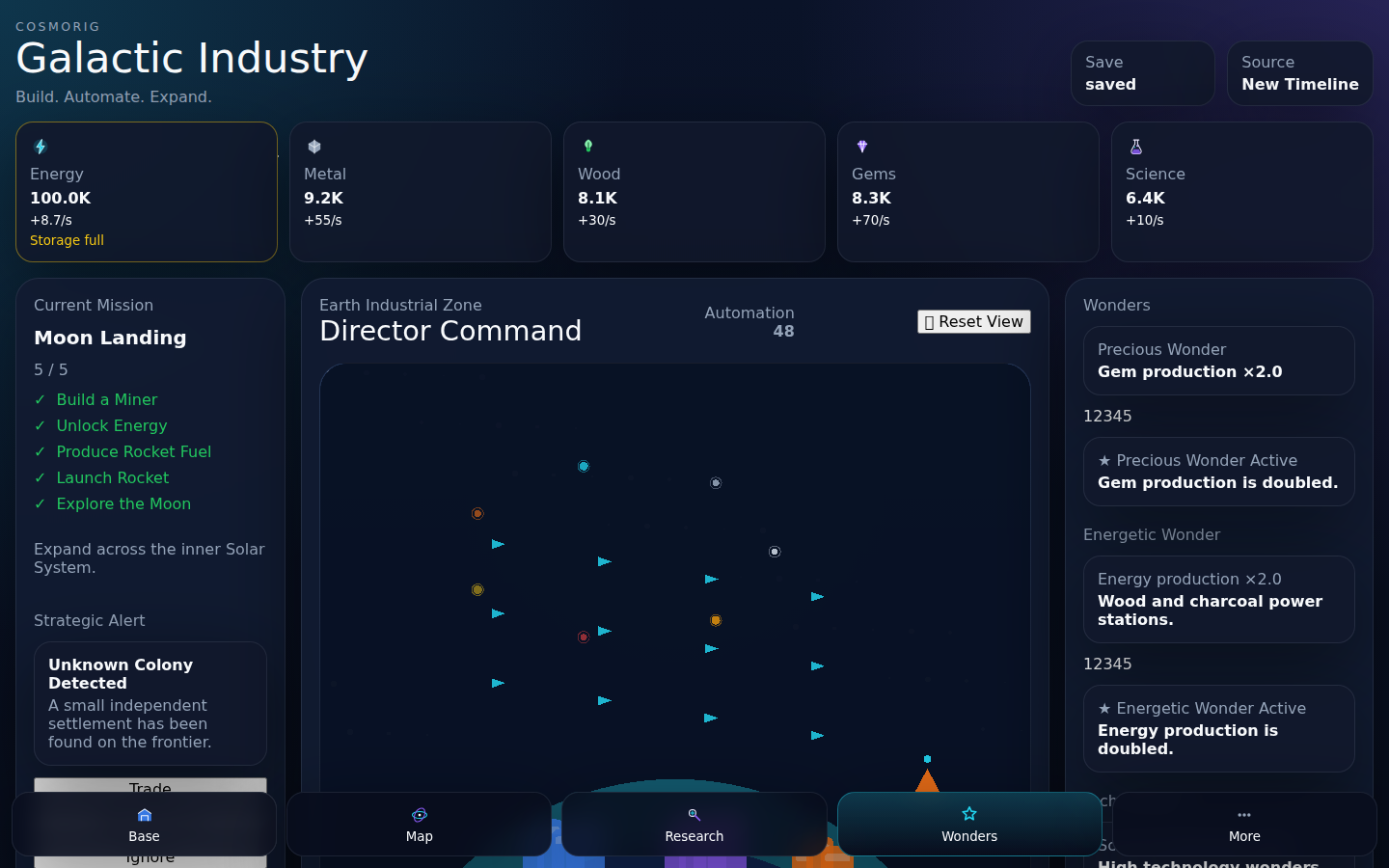The image size is (1389, 868).
Task: Click the "Moon Landing" mission title
Action: [111, 338]
